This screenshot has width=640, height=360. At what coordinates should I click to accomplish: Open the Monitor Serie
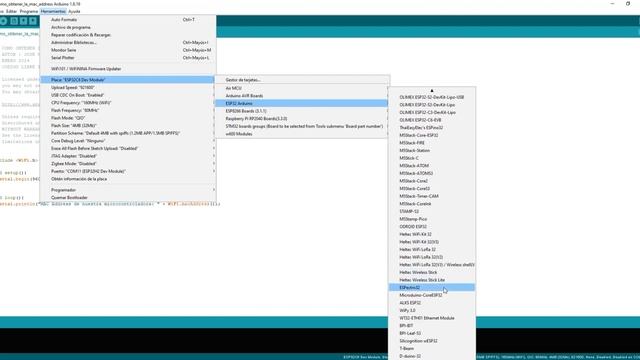click(127, 50)
